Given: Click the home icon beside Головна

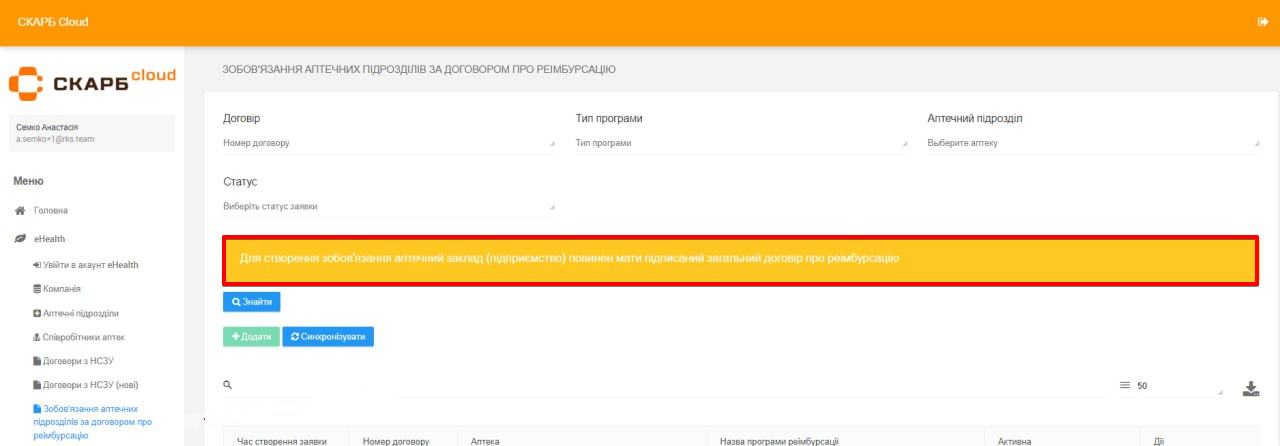Looking at the screenshot, I should coord(19,211).
